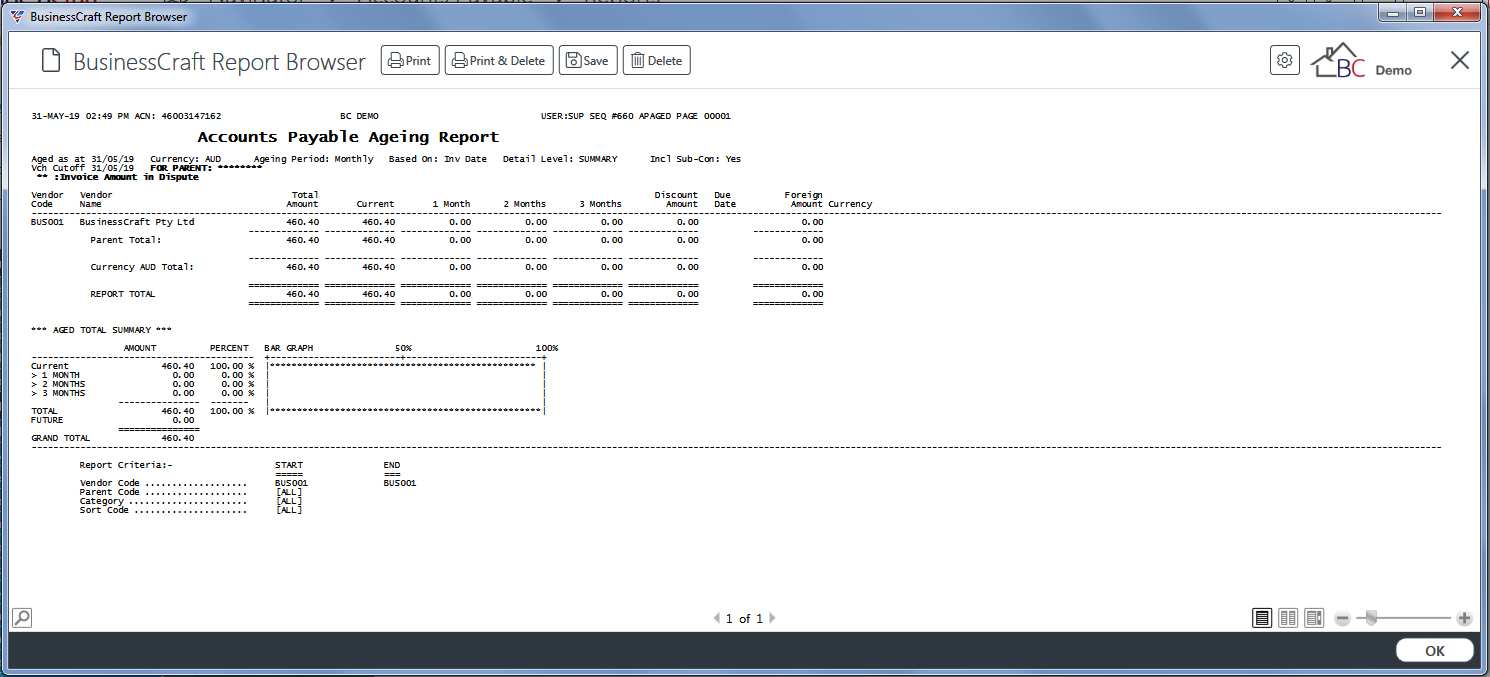
Task: Click the "Vch Cutoff 31/05/19" text
Action: (x=83, y=168)
